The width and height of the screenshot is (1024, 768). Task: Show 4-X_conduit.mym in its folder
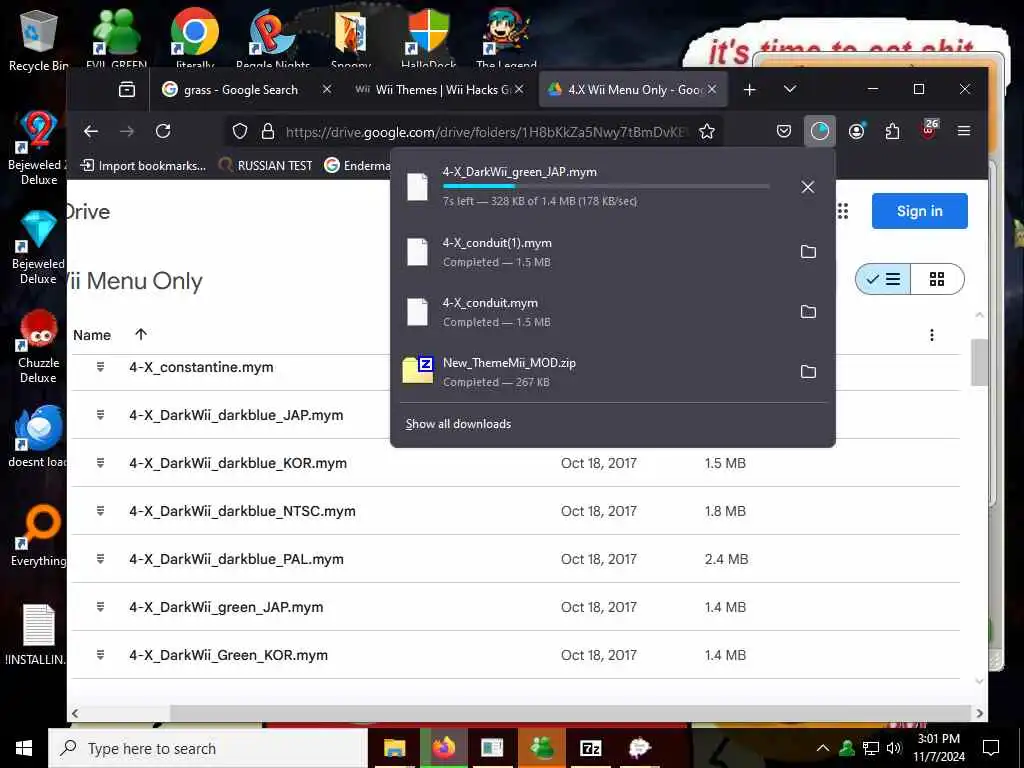(x=808, y=312)
